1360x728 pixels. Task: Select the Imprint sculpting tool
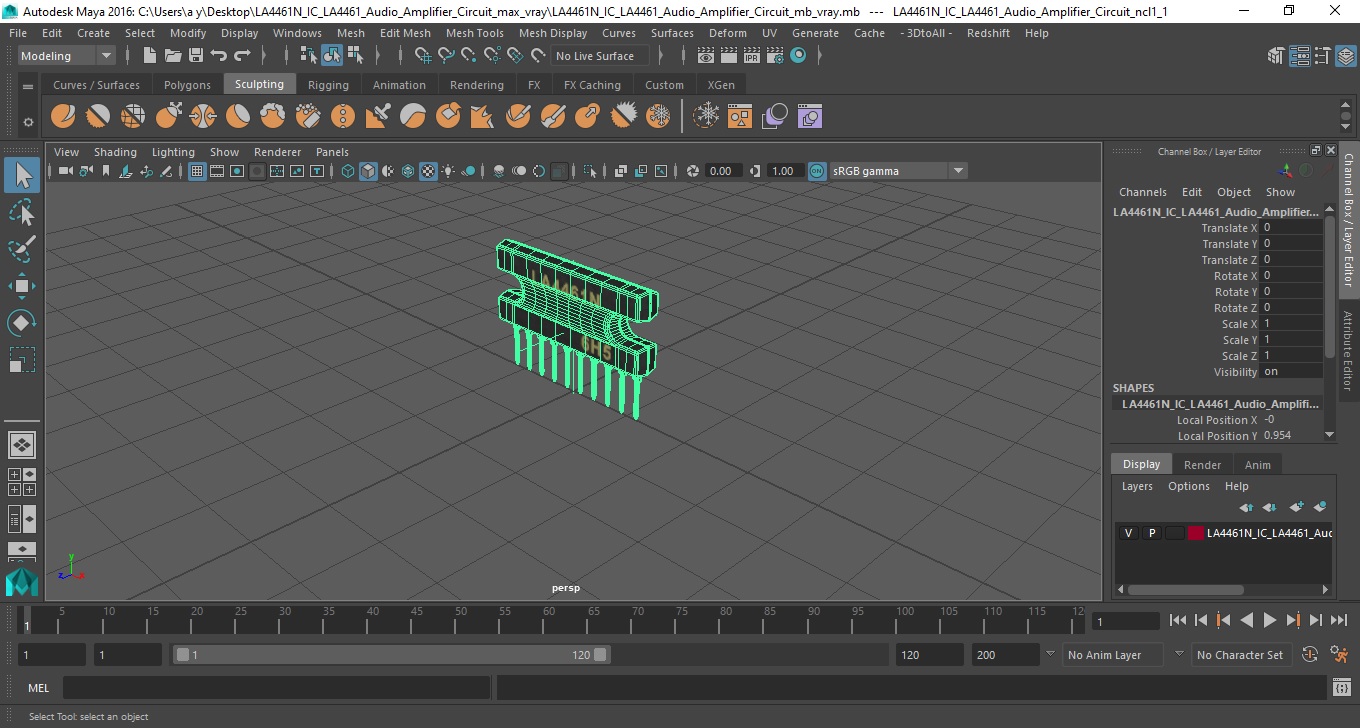[x=378, y=116]
